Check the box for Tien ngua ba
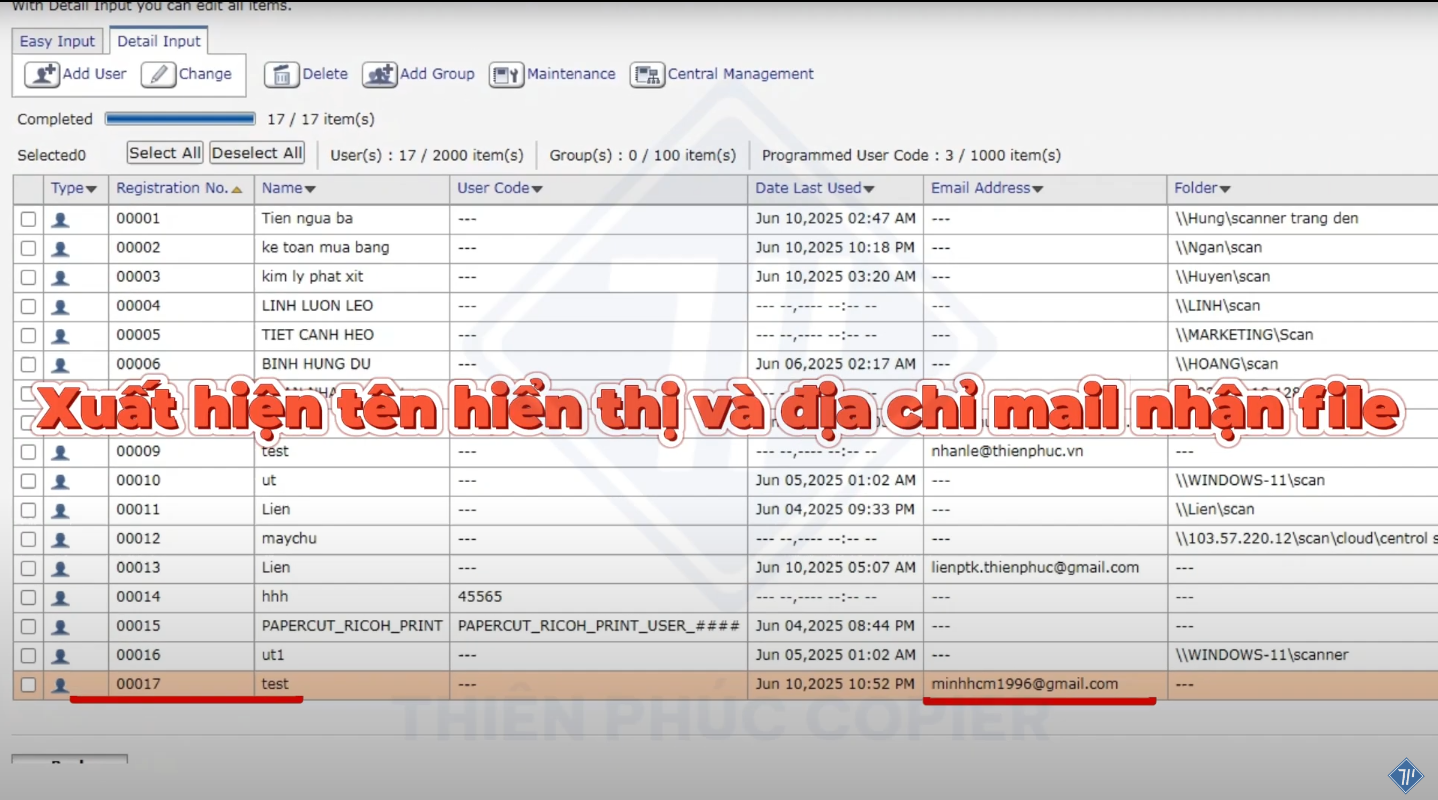The height and width of the screenshot is (800, 1438). point(28,219)
